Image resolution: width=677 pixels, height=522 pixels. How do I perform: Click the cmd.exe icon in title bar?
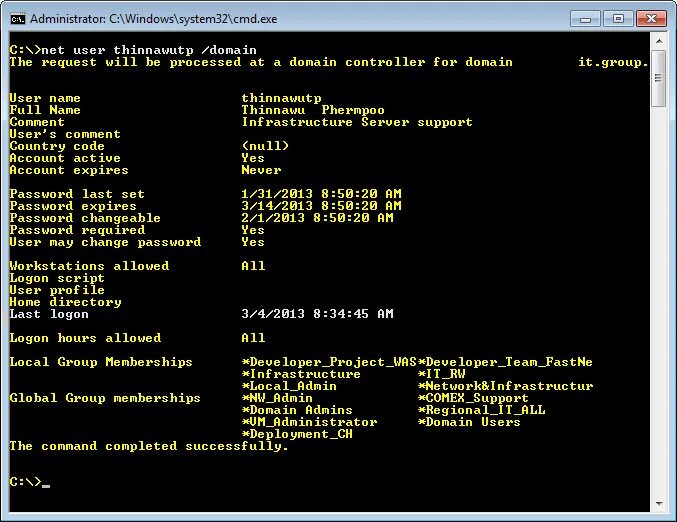(18, 19)
